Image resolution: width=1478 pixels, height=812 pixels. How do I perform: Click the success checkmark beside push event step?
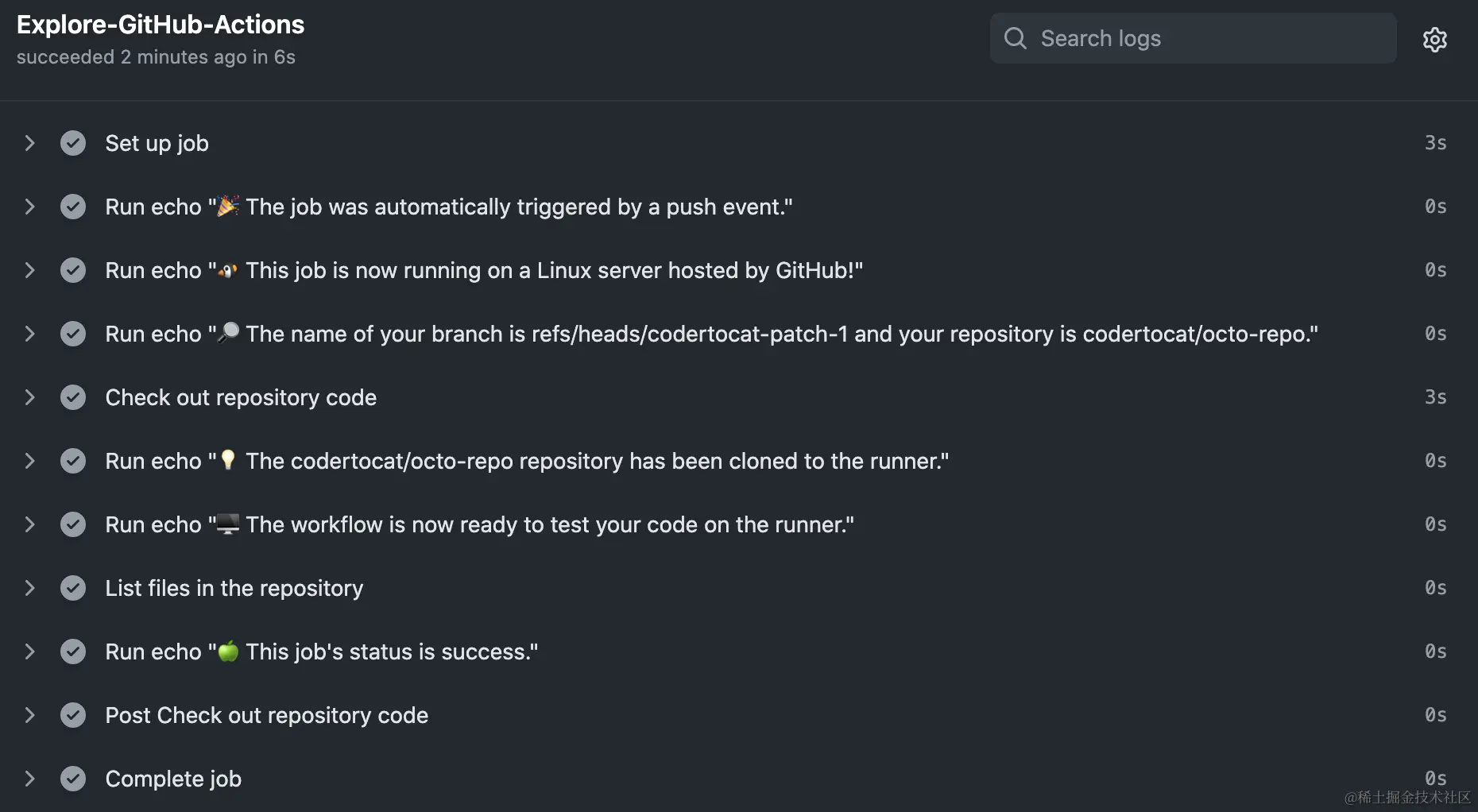(x=73, y=207)
